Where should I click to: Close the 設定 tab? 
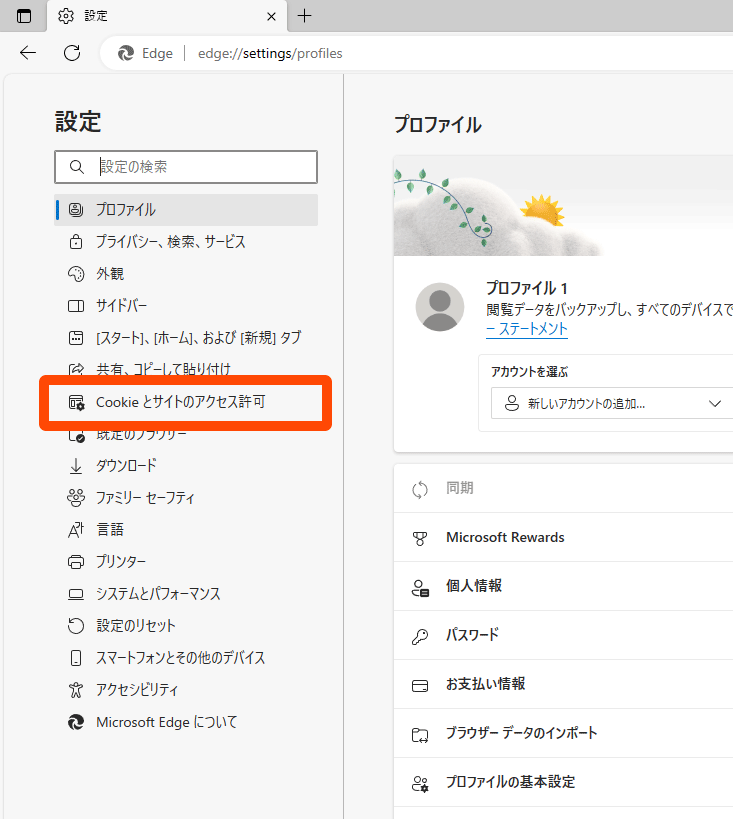pyautogui.click(x=271, y=16)
